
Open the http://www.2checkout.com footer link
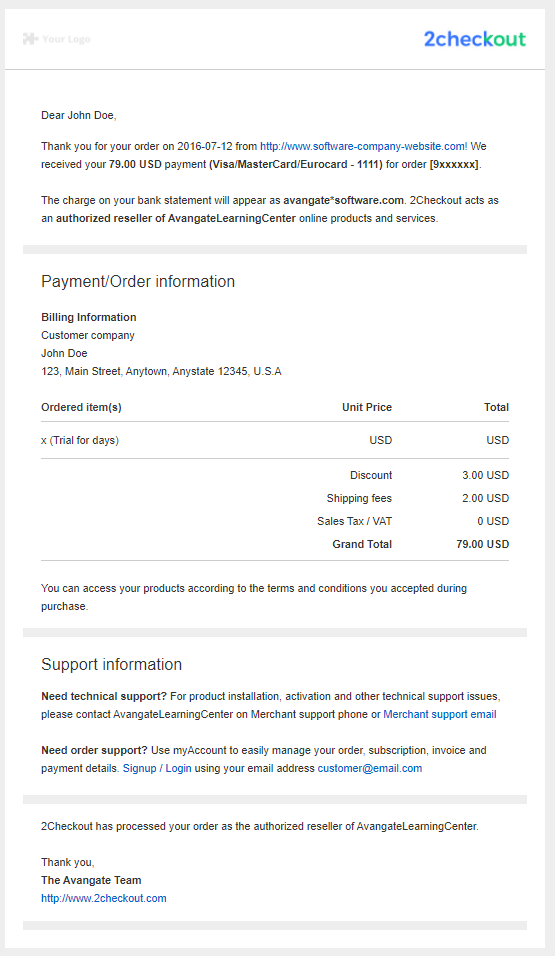tap(104, 898)
